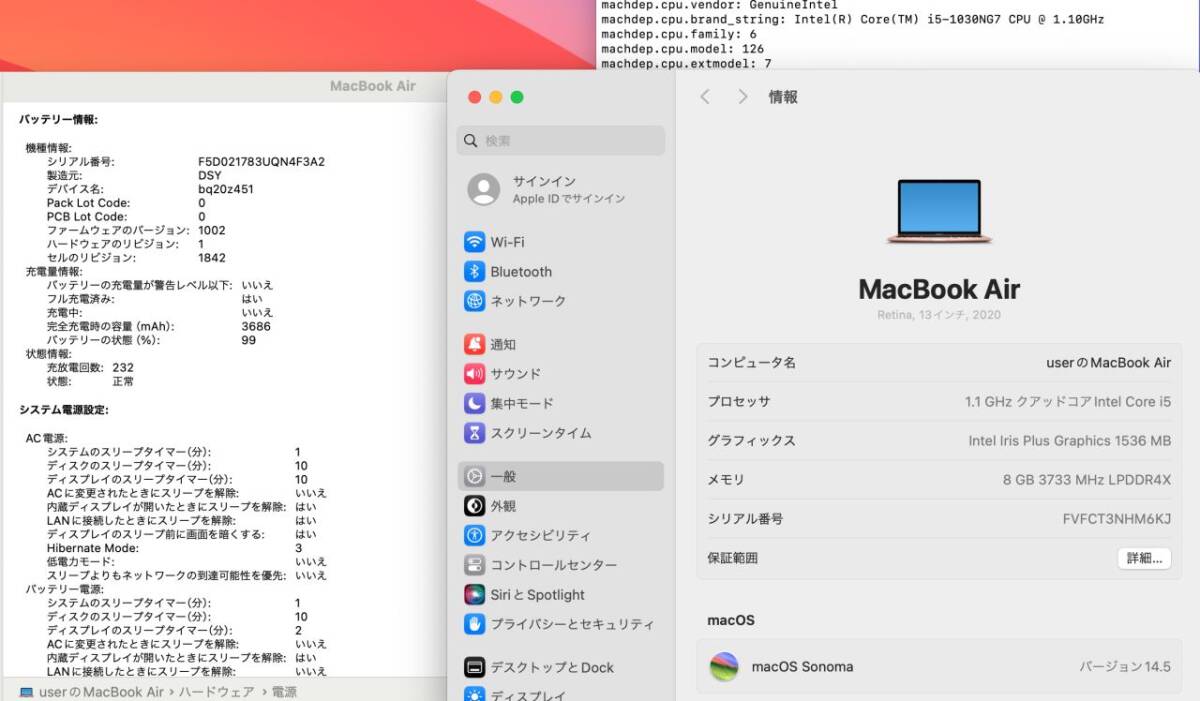The width and height of the screenshot is (1200, 701).
Task: Click 電源 in the path bar
Action: pos(284,692)
